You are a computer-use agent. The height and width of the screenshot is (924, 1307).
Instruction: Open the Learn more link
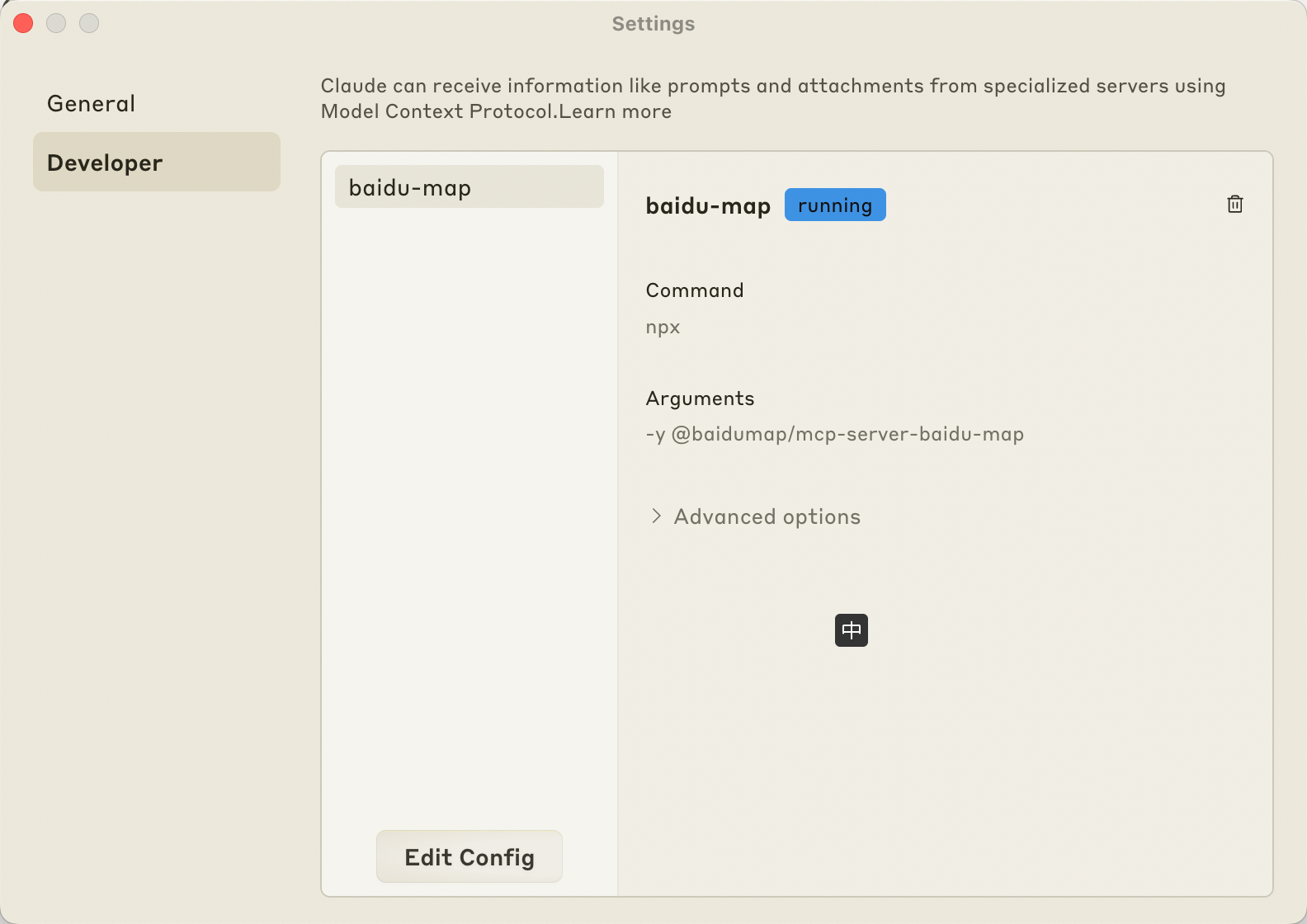[616, 111]
